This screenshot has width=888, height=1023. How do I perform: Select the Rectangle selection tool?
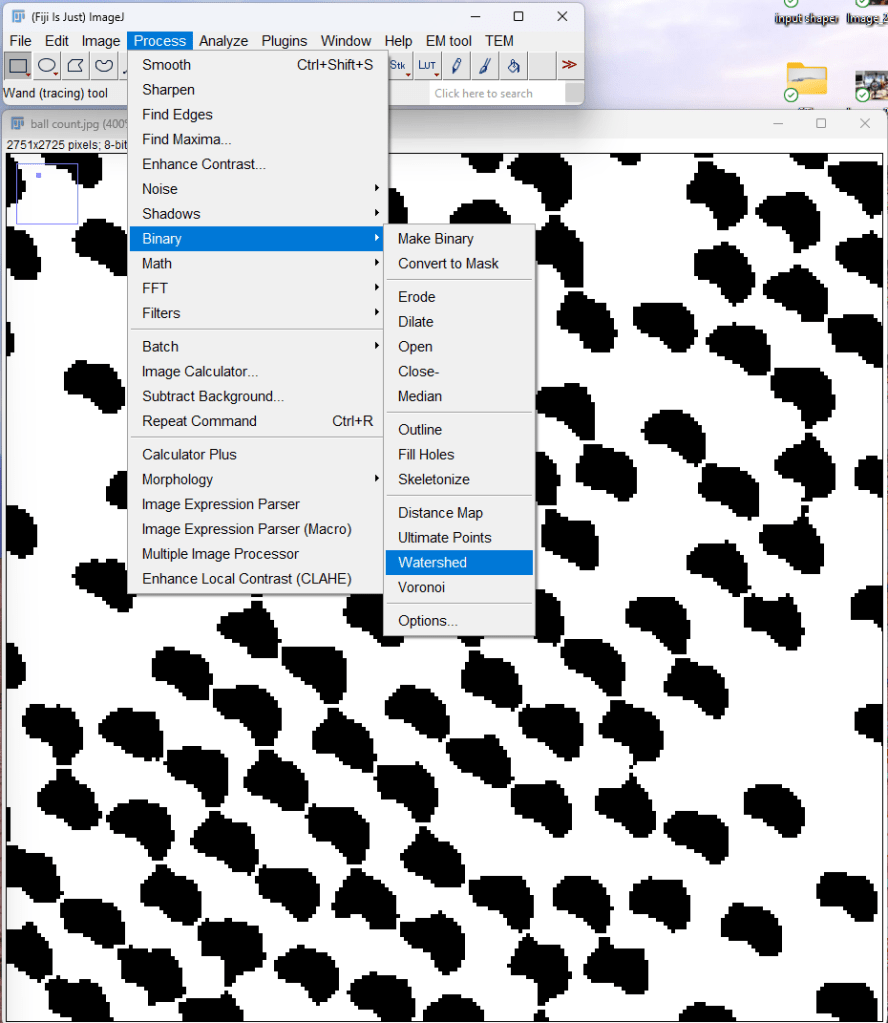tap(18, 66)
